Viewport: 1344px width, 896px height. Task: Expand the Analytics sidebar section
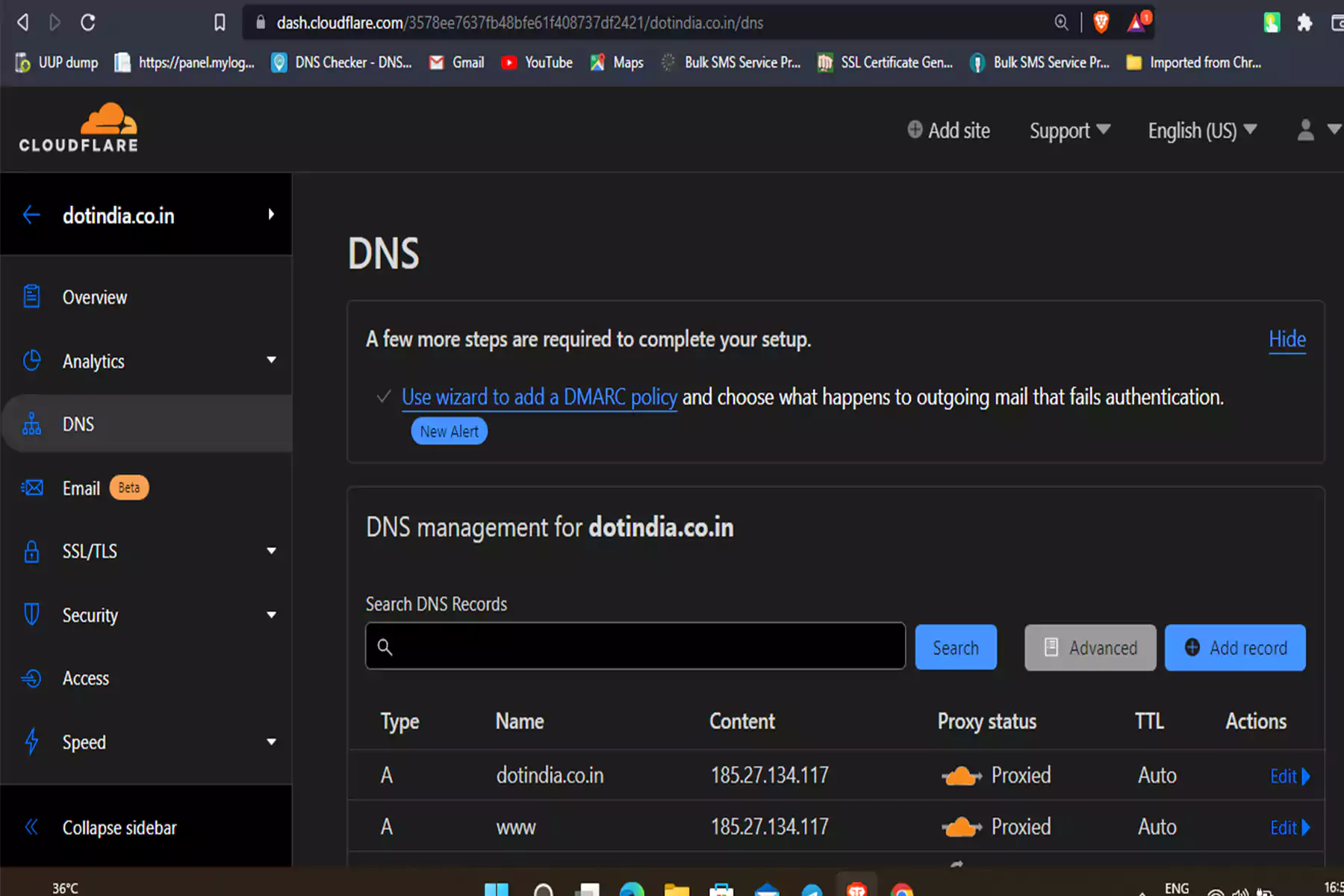click(x=271, y=361)
